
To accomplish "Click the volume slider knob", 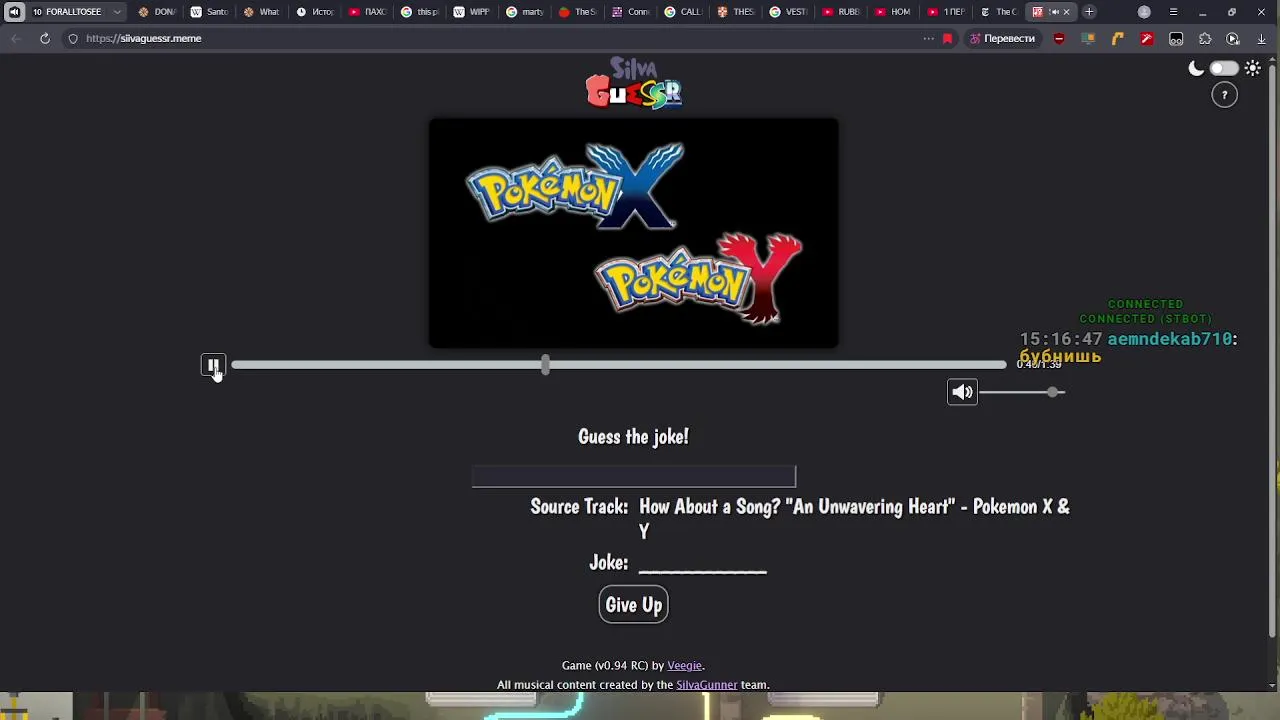I will tap(1053, 392).
